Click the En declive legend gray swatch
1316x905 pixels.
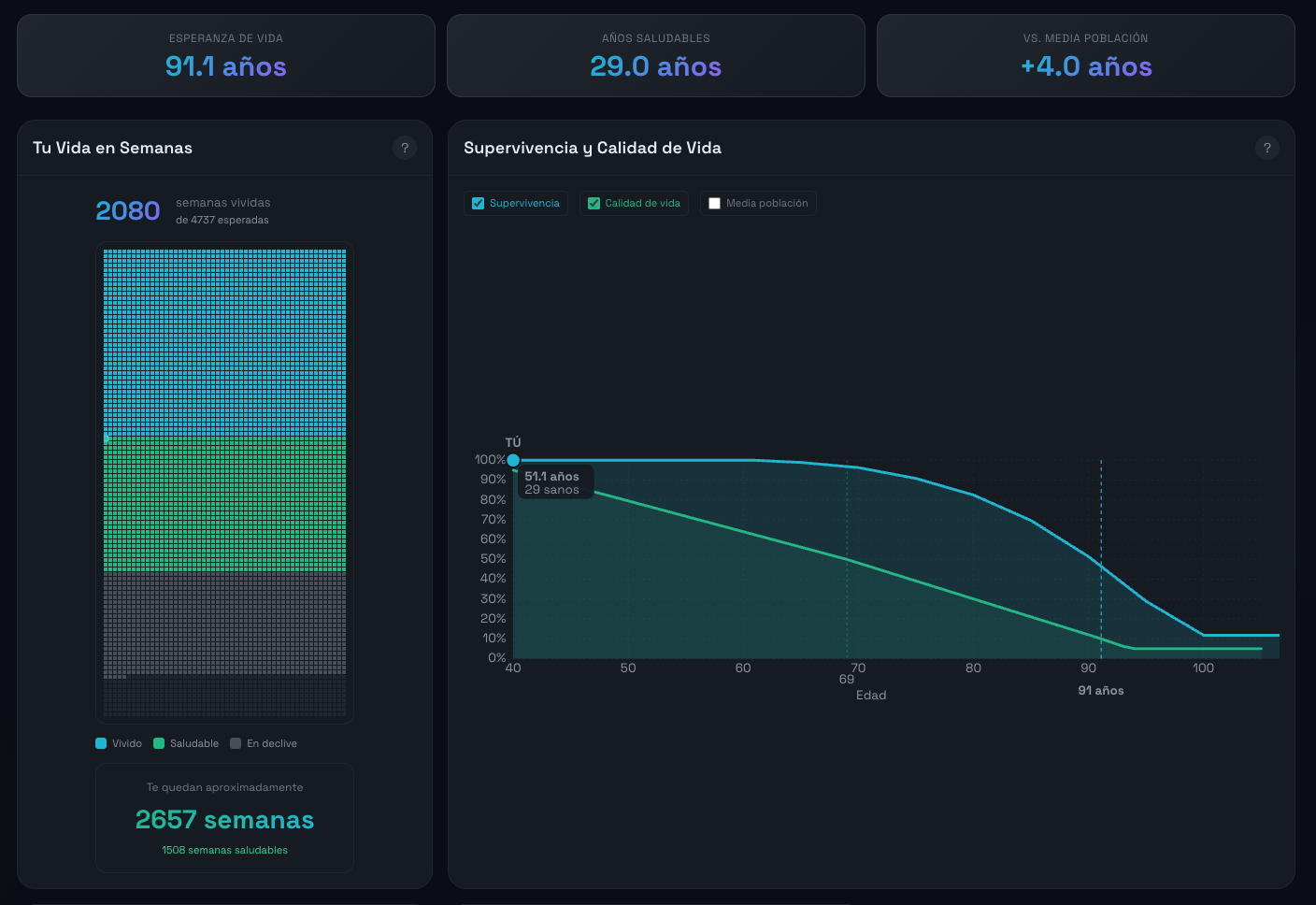pyautogui.click(x=236, y=743)
